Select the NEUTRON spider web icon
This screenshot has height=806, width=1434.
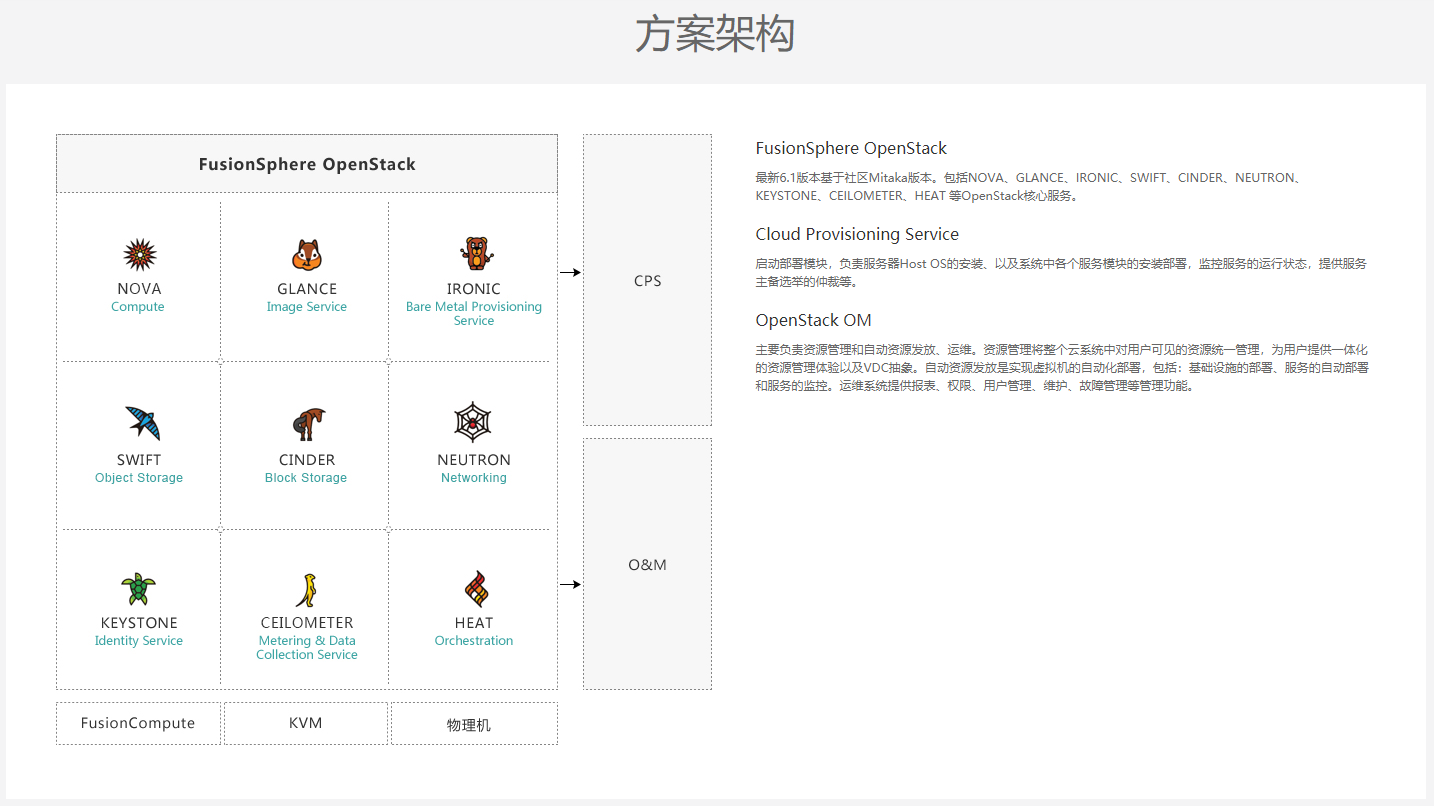click(x=473, y=423)
